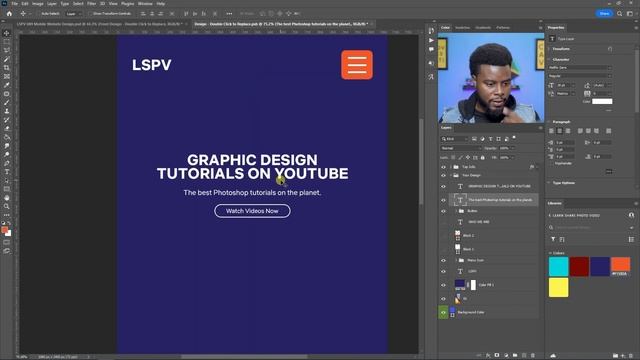Open the font style Regular dropdown
Image resolution: width=640 pixels, height=360 pixels.
[580, 76]
